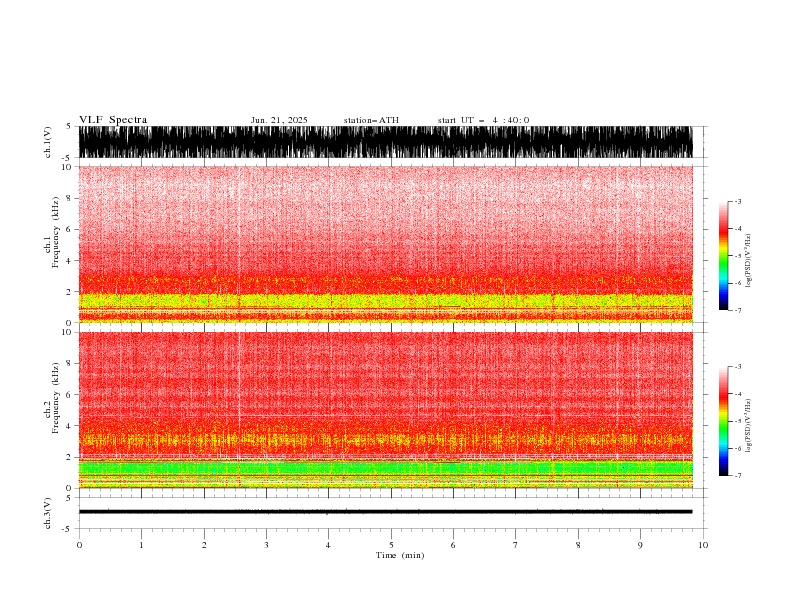Click the lower "log(PSD)(V²/Hz)" colorbar label
The image size is (792, 612).
pyautogui.click(x=748, y=425)
